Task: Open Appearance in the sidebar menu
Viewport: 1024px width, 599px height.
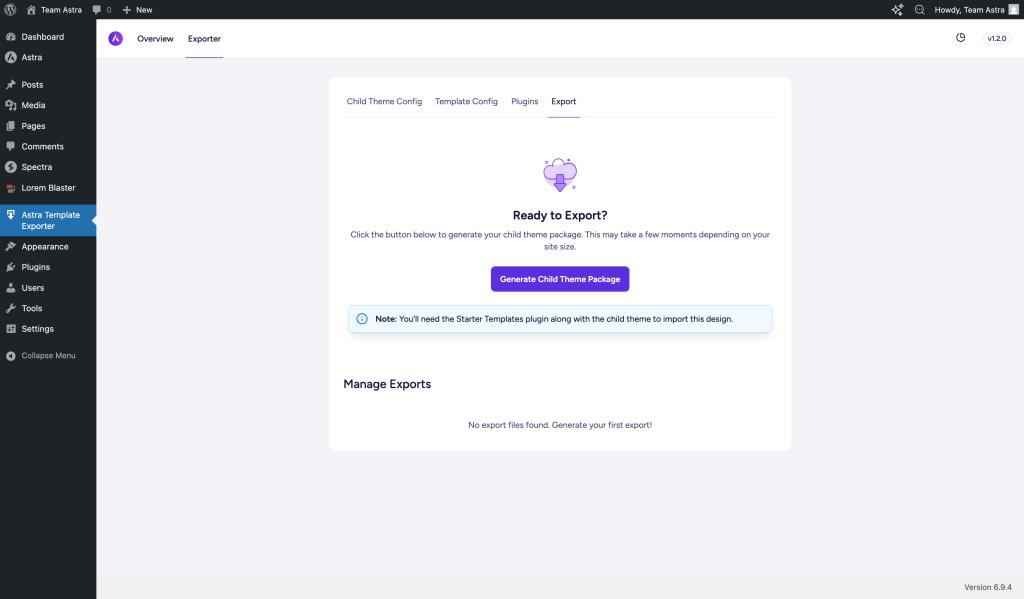Action: coord(45,247)
